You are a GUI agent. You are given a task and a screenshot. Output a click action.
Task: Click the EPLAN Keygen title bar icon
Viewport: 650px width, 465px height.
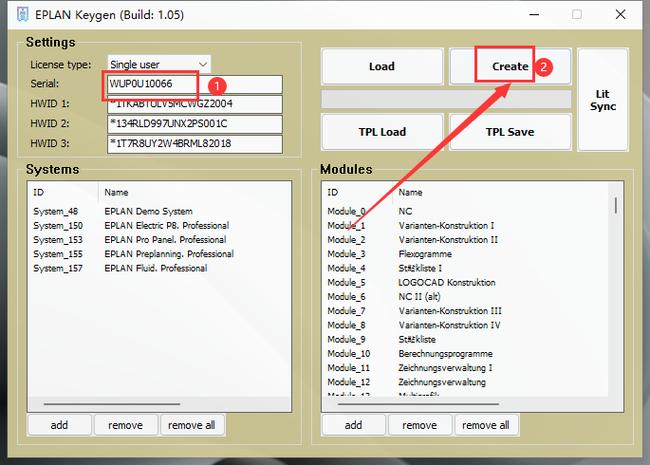pyautogui.click(x=22, y=15)
